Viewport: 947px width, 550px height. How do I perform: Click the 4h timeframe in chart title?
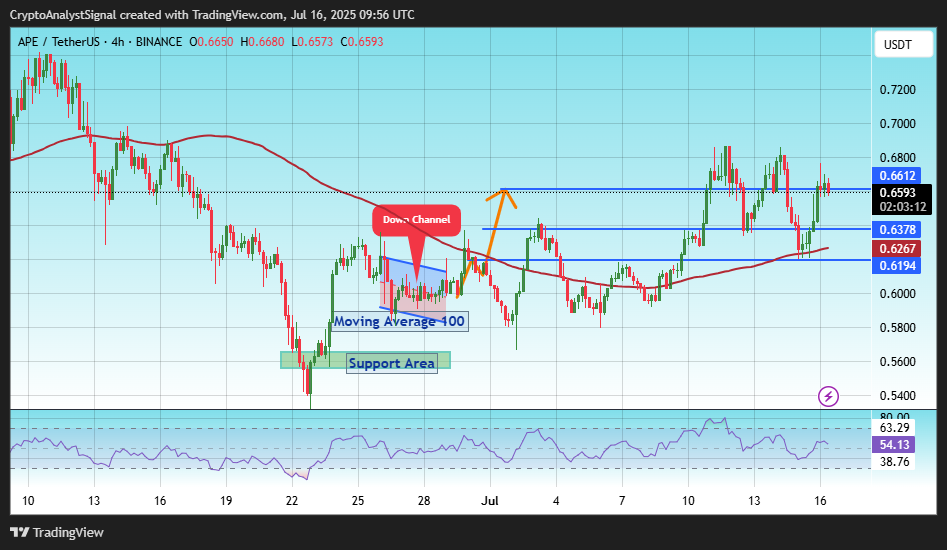[x=118, y=42]
